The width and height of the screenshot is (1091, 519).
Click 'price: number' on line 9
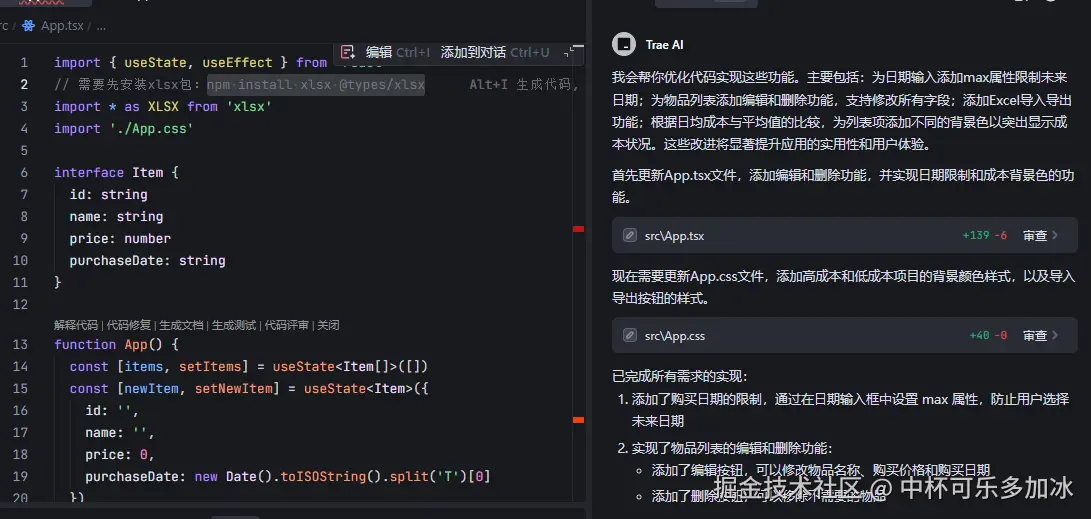120,239
